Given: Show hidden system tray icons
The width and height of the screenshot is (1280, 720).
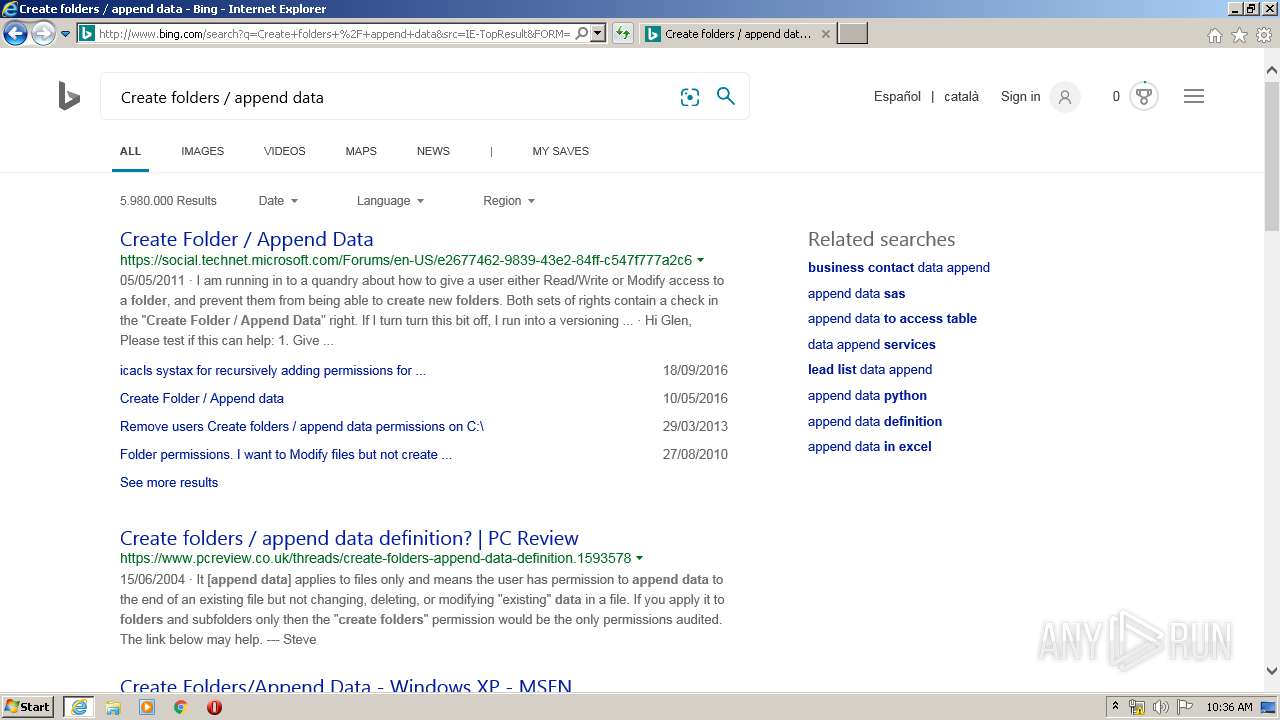Looking at the screenshot, I should (1115, 707).
